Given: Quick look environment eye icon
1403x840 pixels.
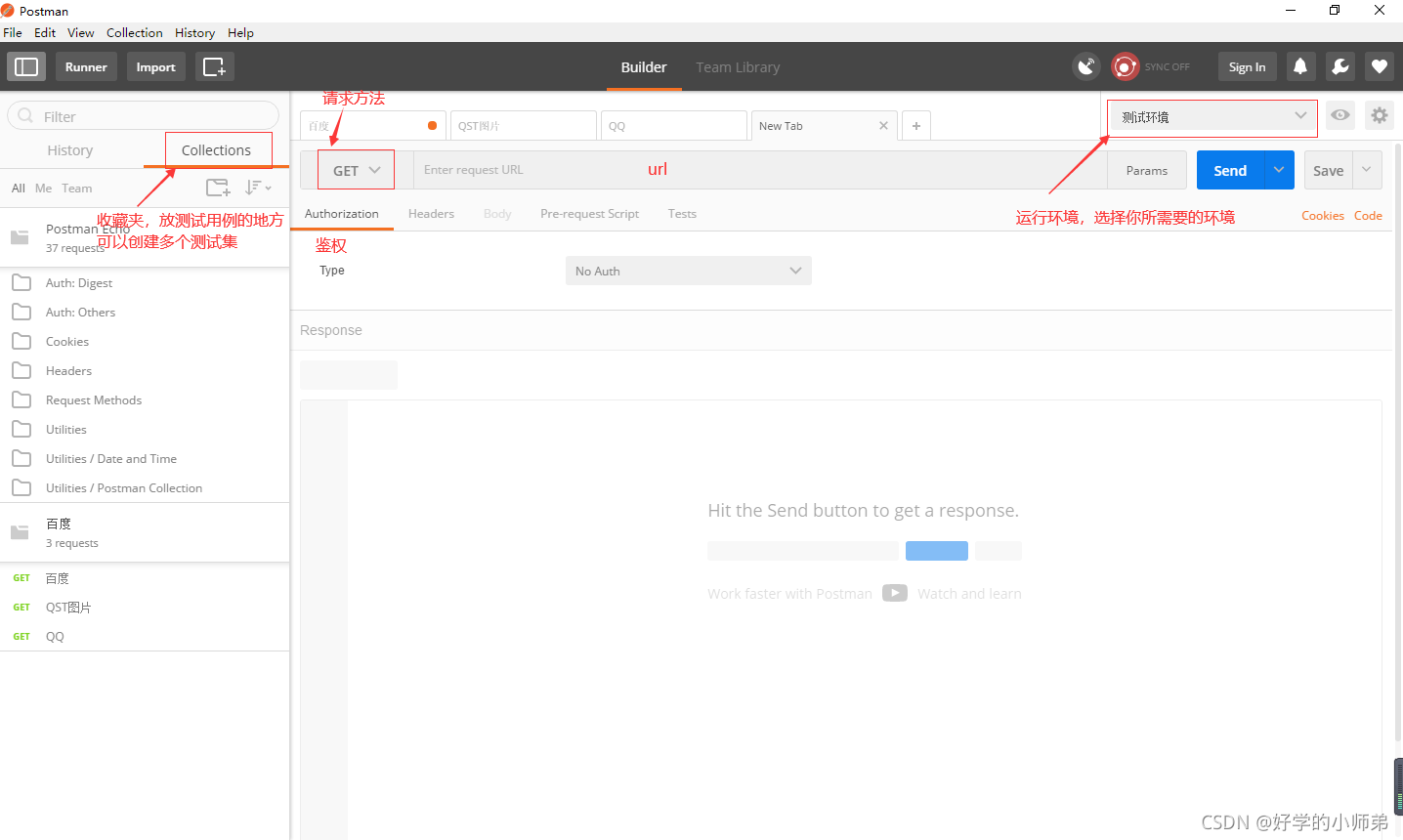Looking at the screenshot, I should tap(1340, 115).
